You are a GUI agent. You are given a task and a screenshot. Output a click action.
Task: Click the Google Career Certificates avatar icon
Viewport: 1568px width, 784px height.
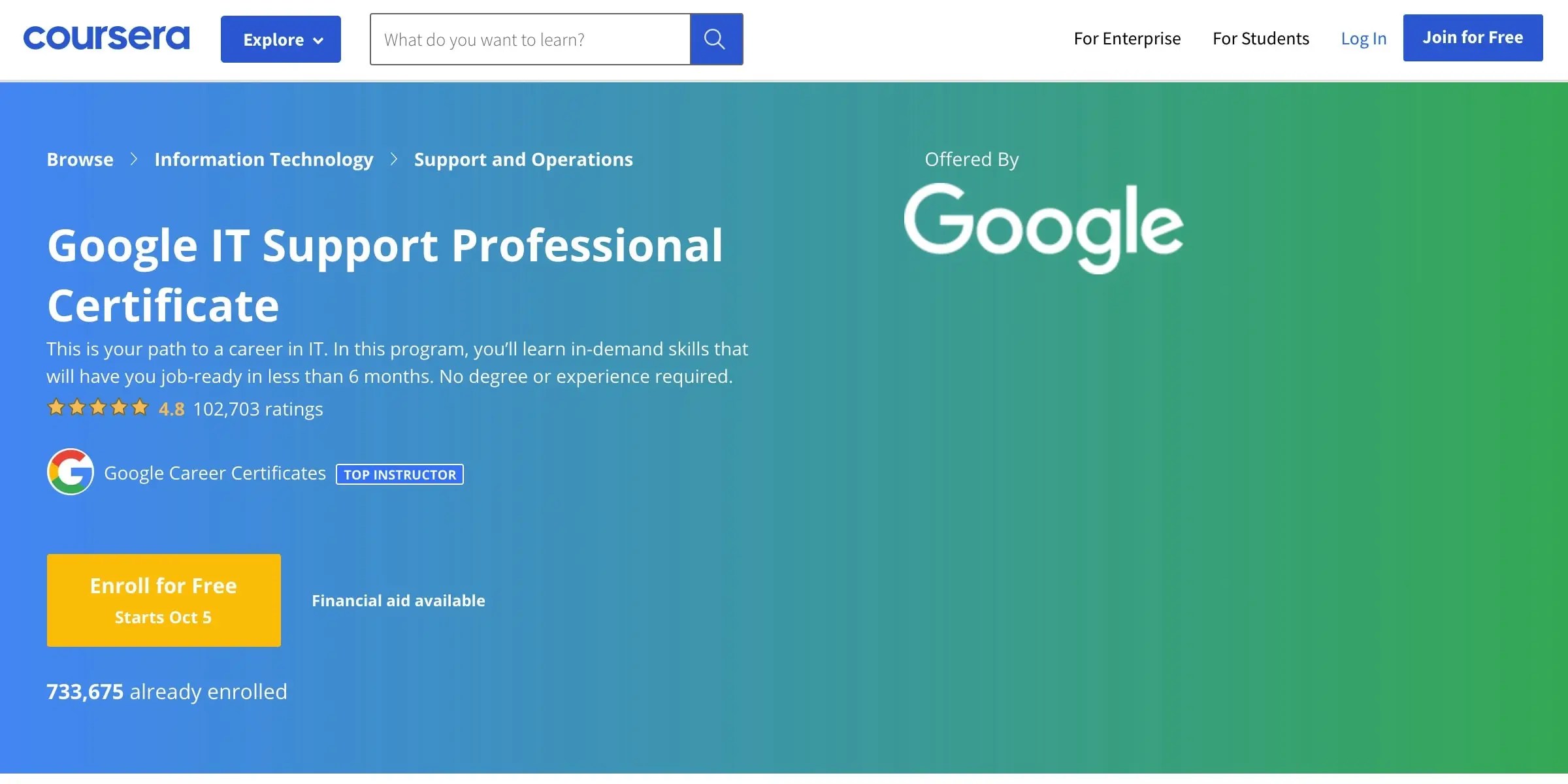tap(70, 472)
